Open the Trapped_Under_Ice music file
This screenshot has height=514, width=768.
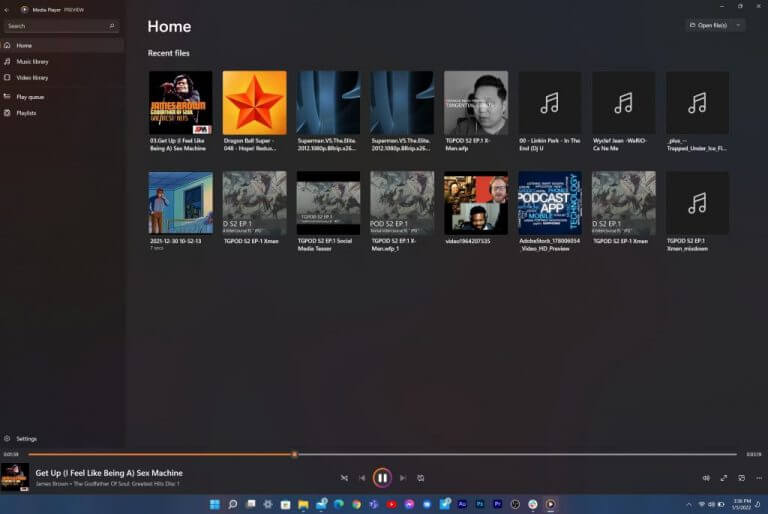coord(697,102)
